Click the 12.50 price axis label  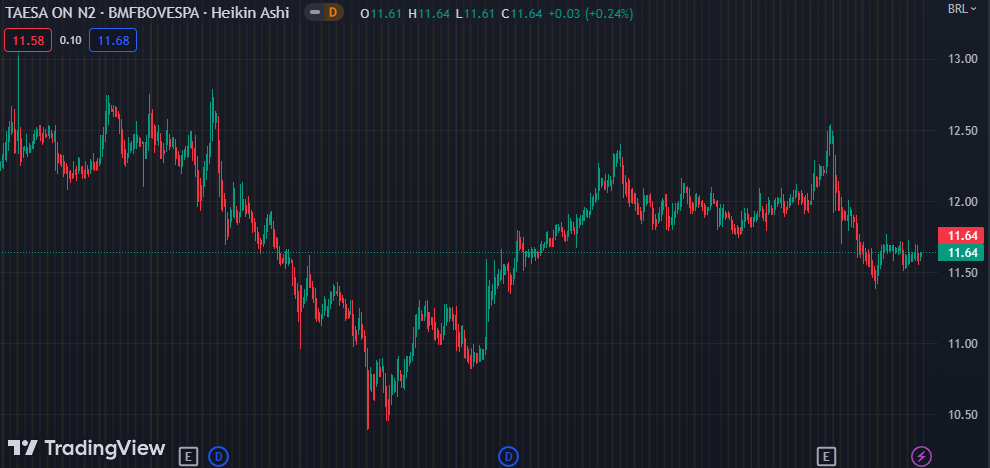pos(963,131)
